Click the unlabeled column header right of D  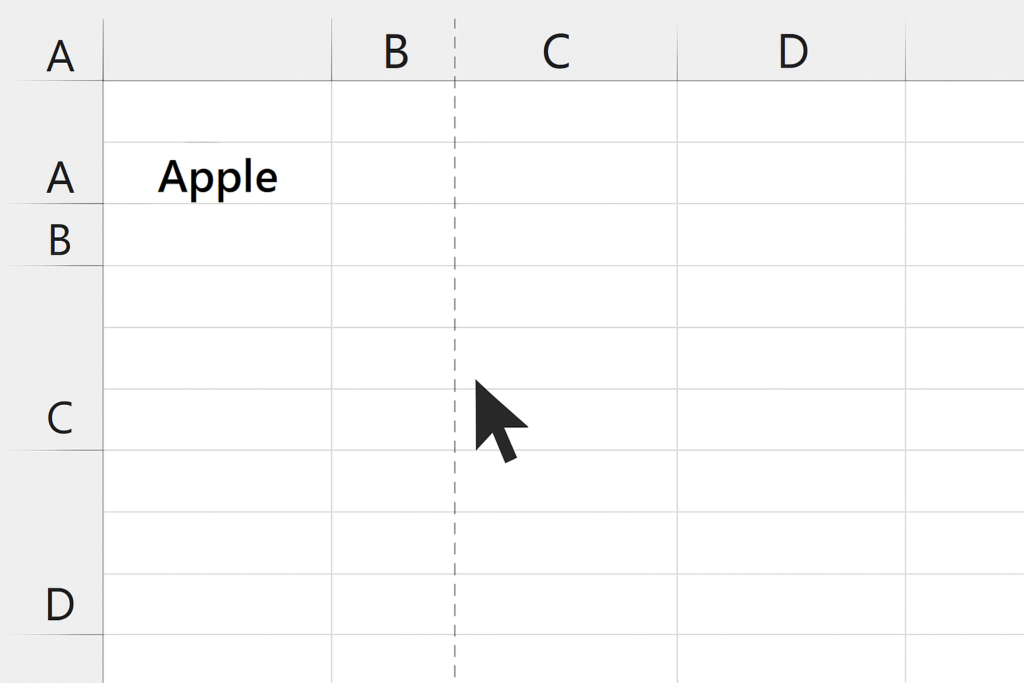pos(965,51)
